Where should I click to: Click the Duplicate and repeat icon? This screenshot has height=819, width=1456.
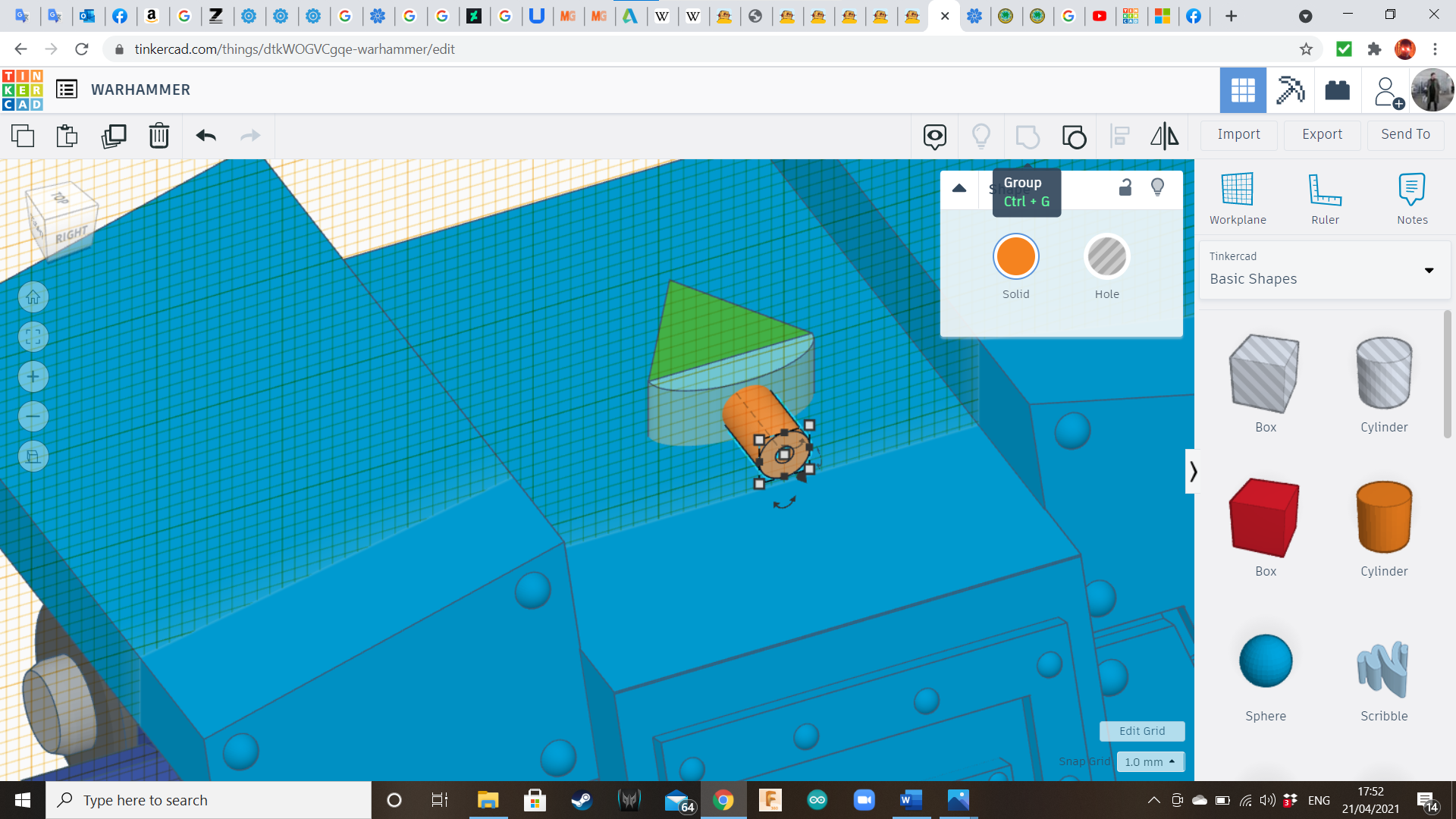click(114, 136)
